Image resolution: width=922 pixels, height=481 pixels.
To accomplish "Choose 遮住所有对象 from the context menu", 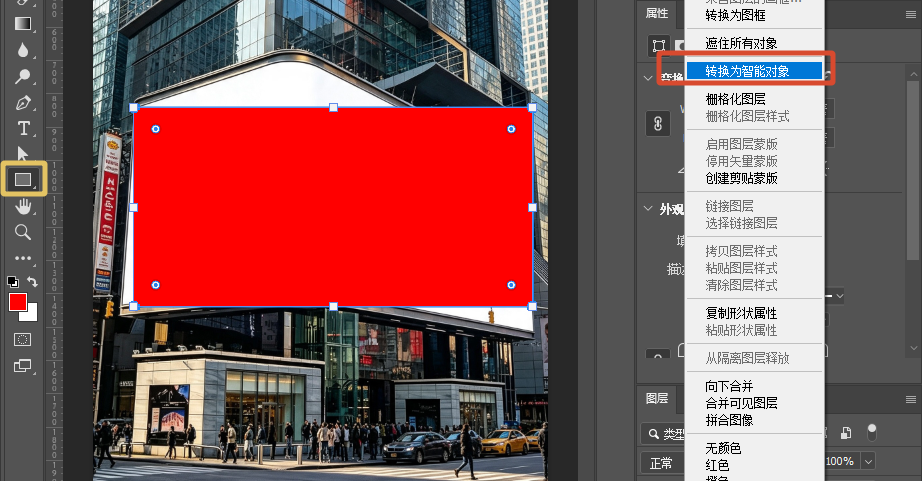I will [x=755, y=43].
